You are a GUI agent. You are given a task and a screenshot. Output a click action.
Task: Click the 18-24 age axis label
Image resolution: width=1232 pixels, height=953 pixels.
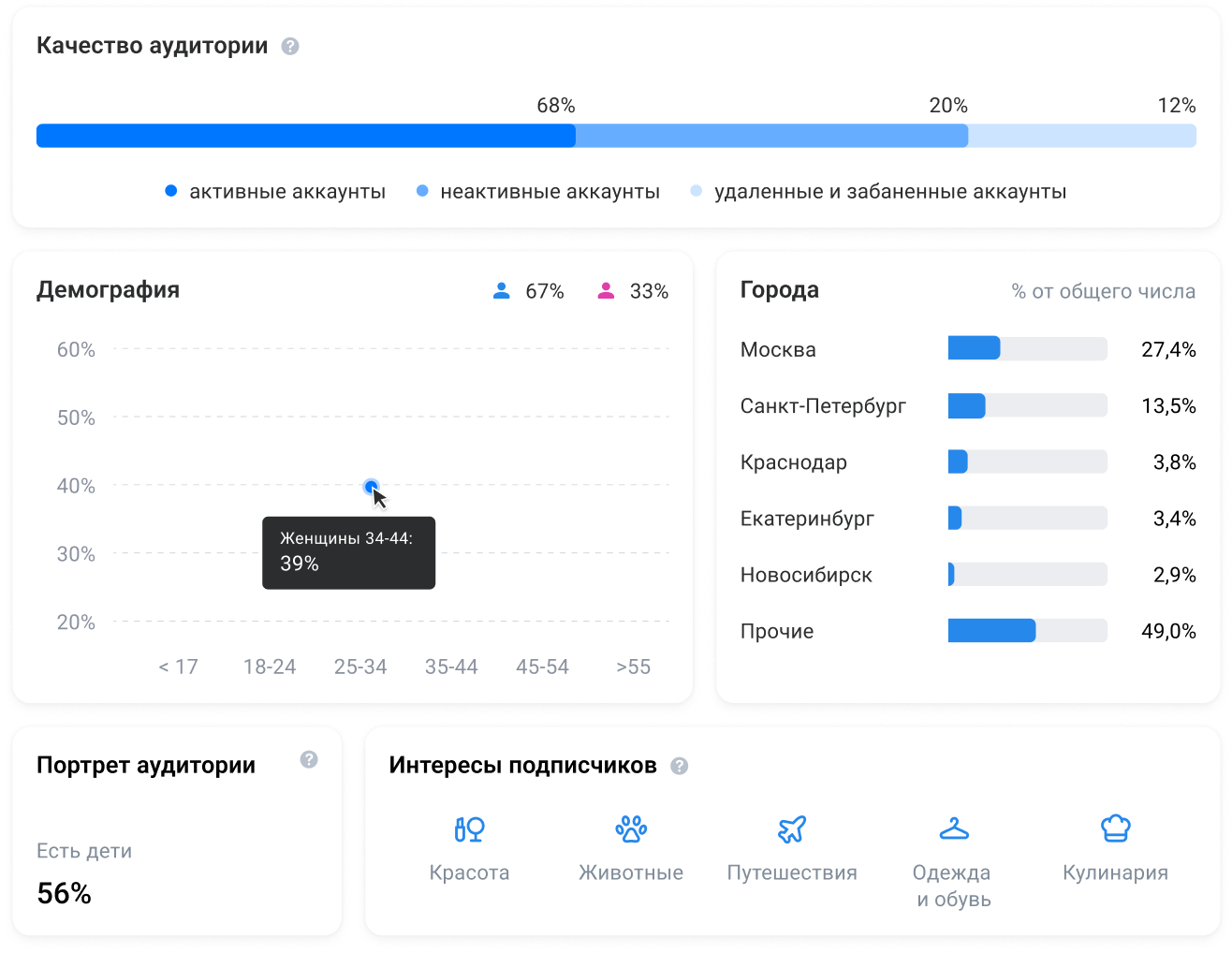point(270,667)
